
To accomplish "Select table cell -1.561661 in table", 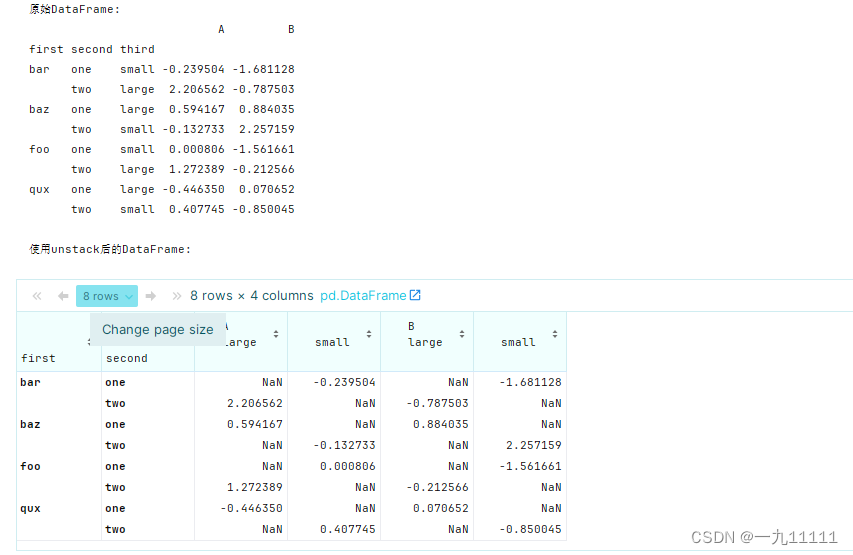I will 530,466.
